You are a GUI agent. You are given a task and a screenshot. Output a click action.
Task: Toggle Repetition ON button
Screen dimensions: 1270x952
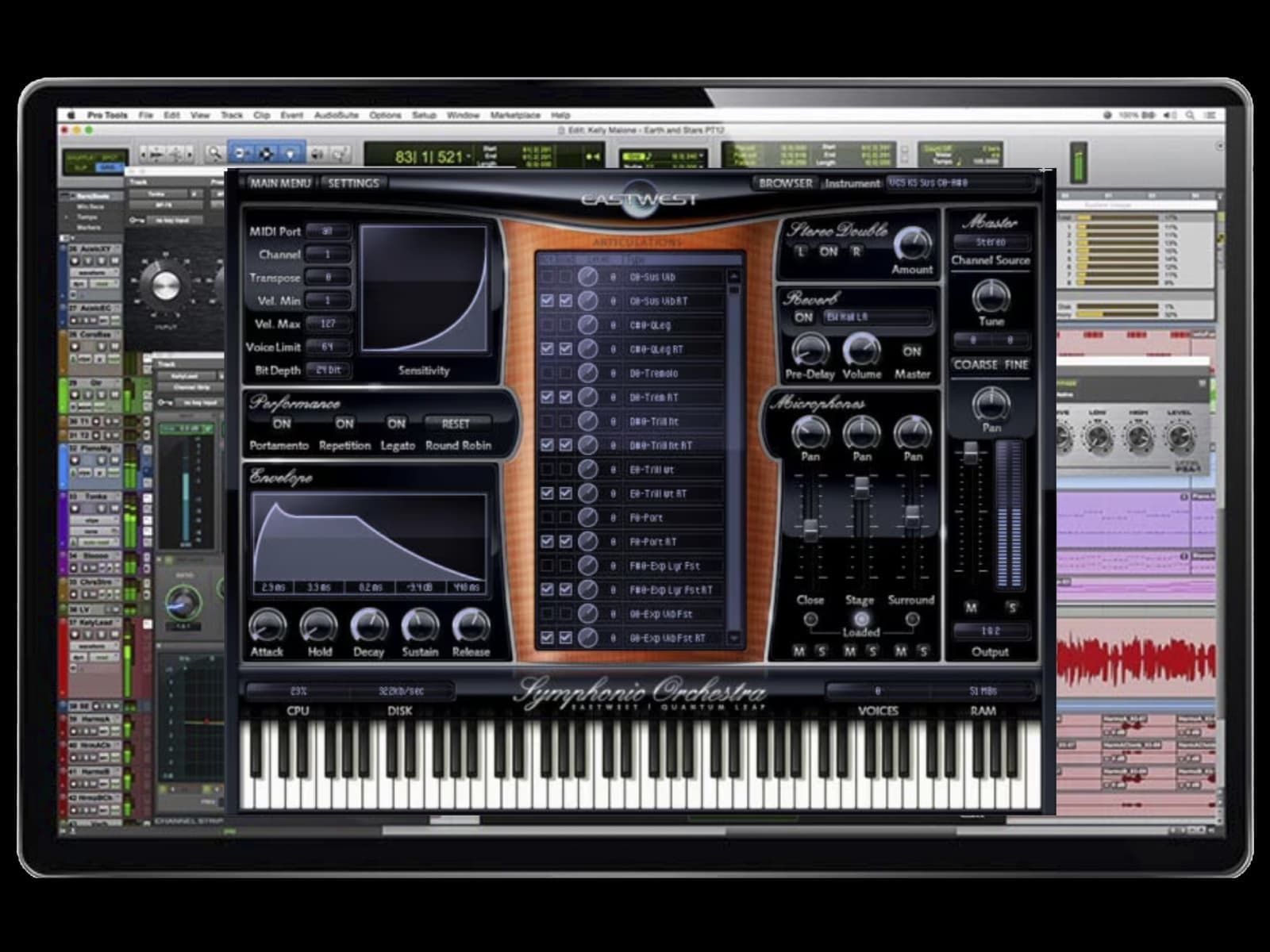(344, 424)
